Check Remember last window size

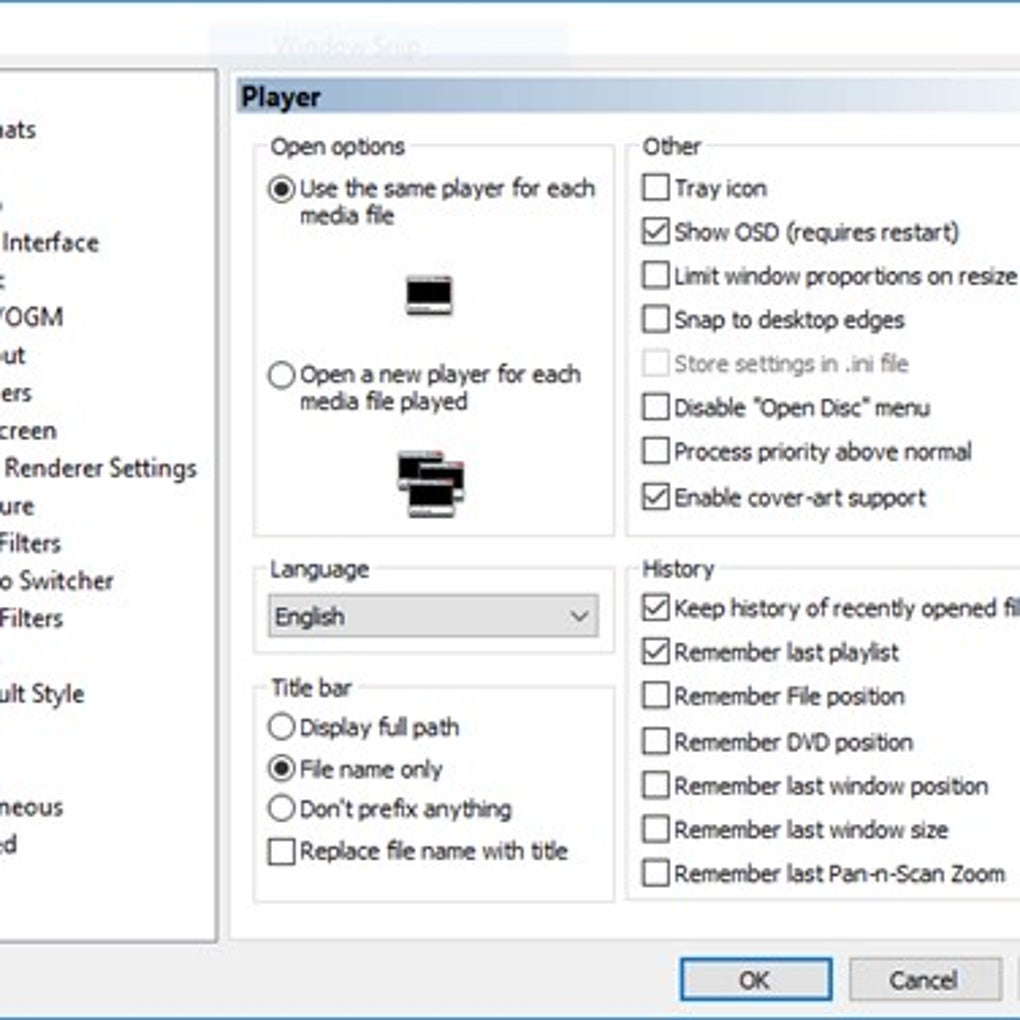(656, 829)
